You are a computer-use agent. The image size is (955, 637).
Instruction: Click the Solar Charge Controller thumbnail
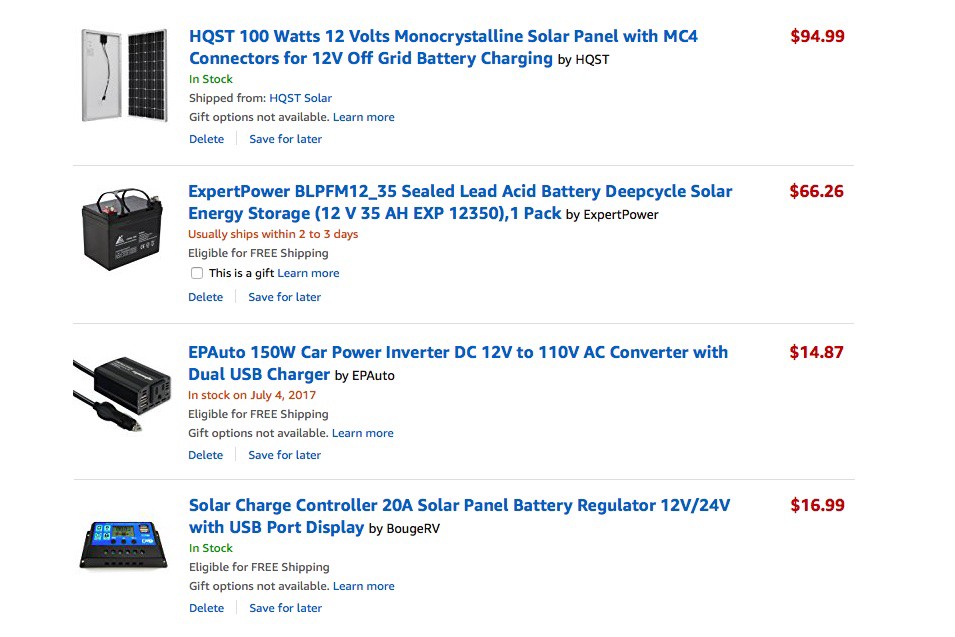tap(122, 545)
